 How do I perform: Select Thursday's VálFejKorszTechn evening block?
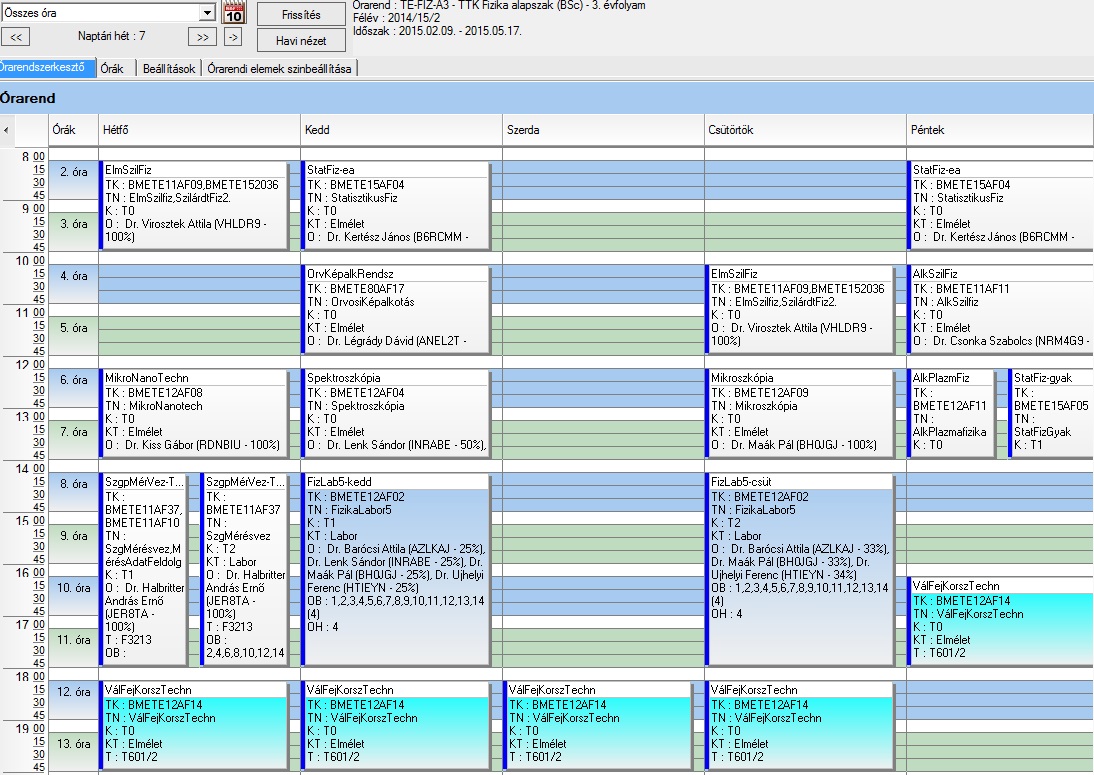point(800,726)
